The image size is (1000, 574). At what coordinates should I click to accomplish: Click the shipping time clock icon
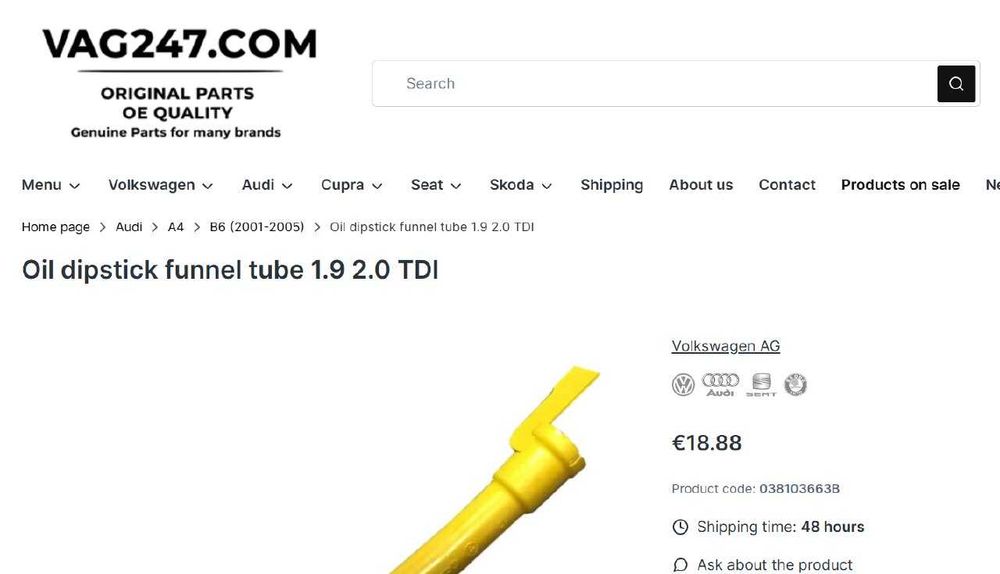tap(680, 527)
